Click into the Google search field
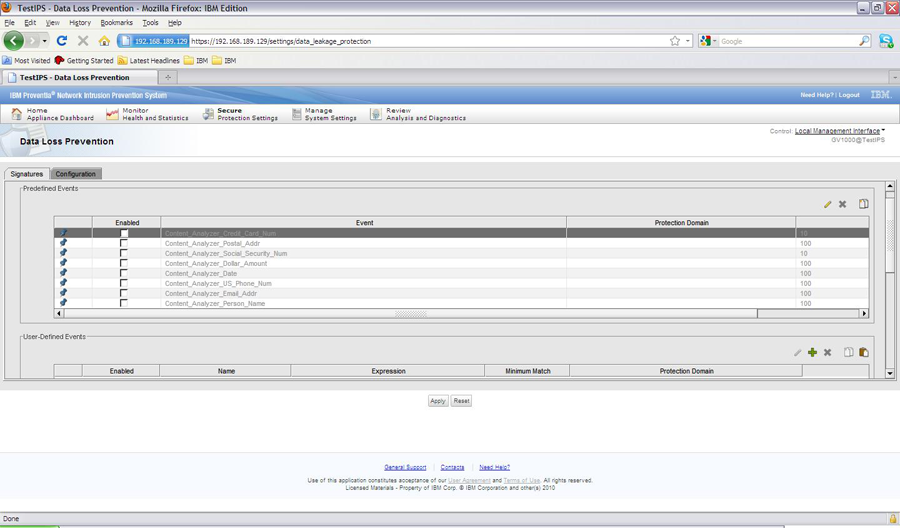 pos(788,41)
